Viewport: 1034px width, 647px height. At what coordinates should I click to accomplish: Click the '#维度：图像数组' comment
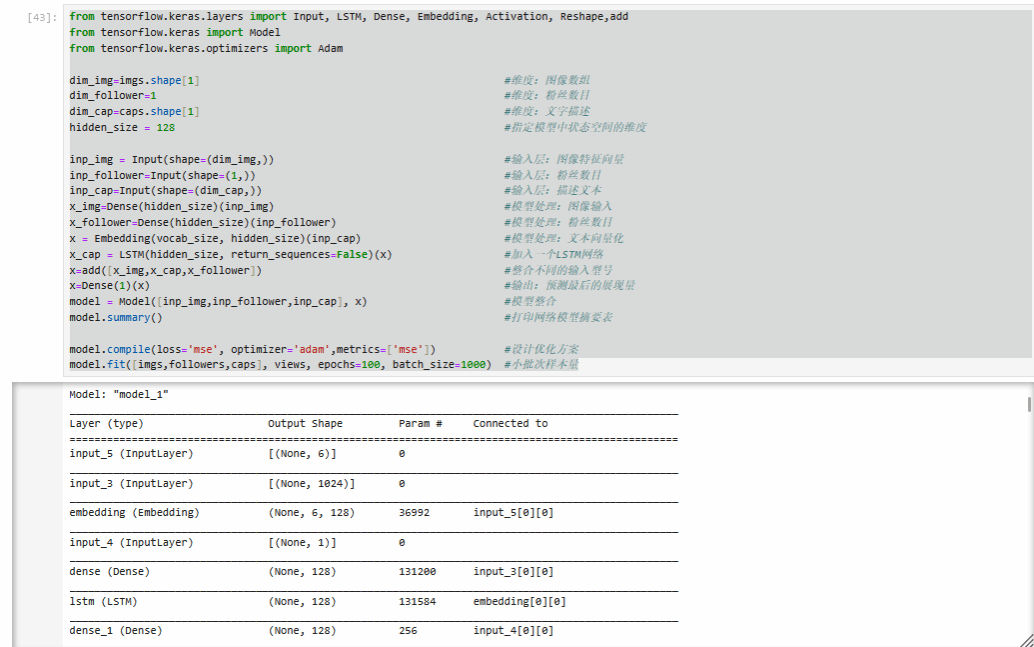point(547,80)
